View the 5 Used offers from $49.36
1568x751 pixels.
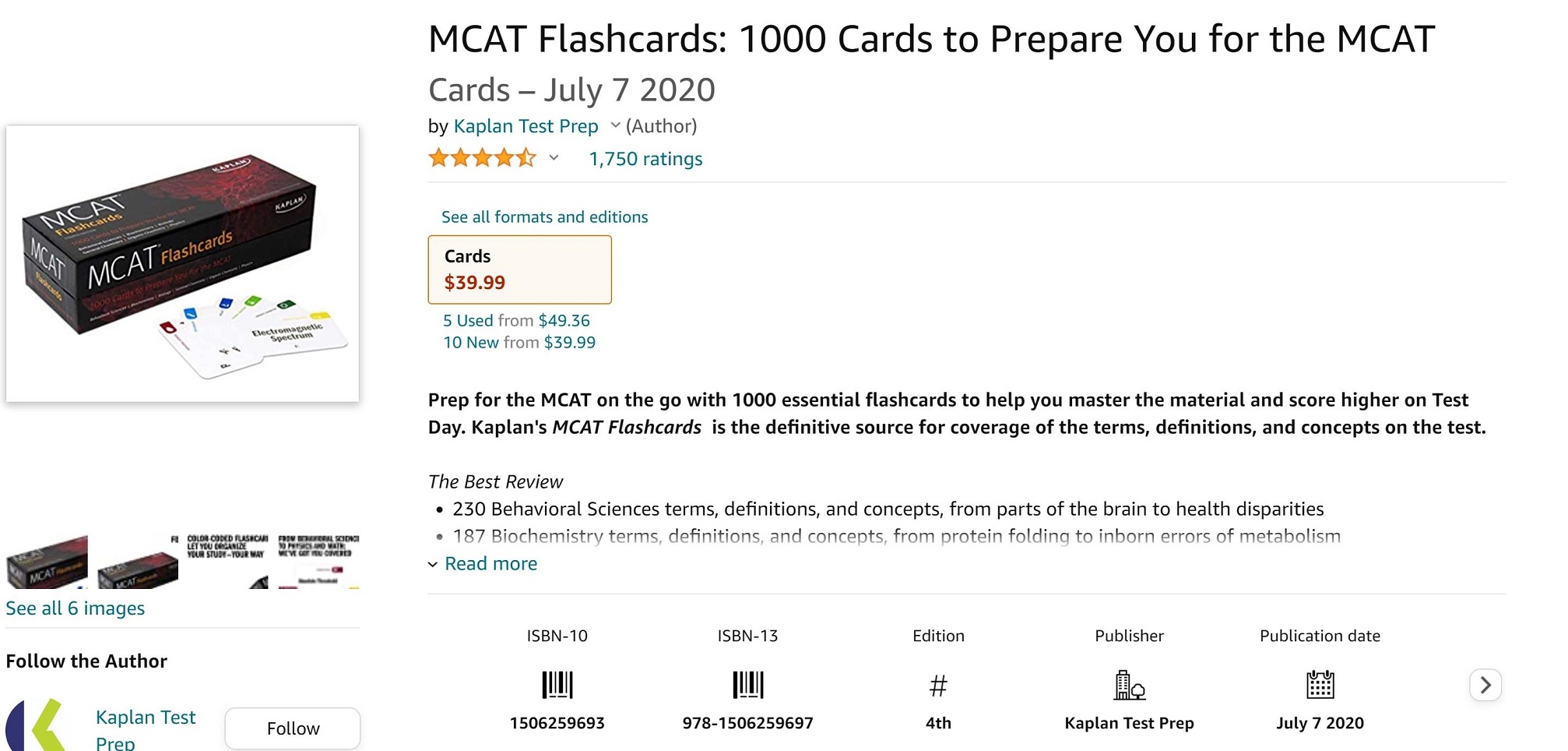(x=516, y=320)
